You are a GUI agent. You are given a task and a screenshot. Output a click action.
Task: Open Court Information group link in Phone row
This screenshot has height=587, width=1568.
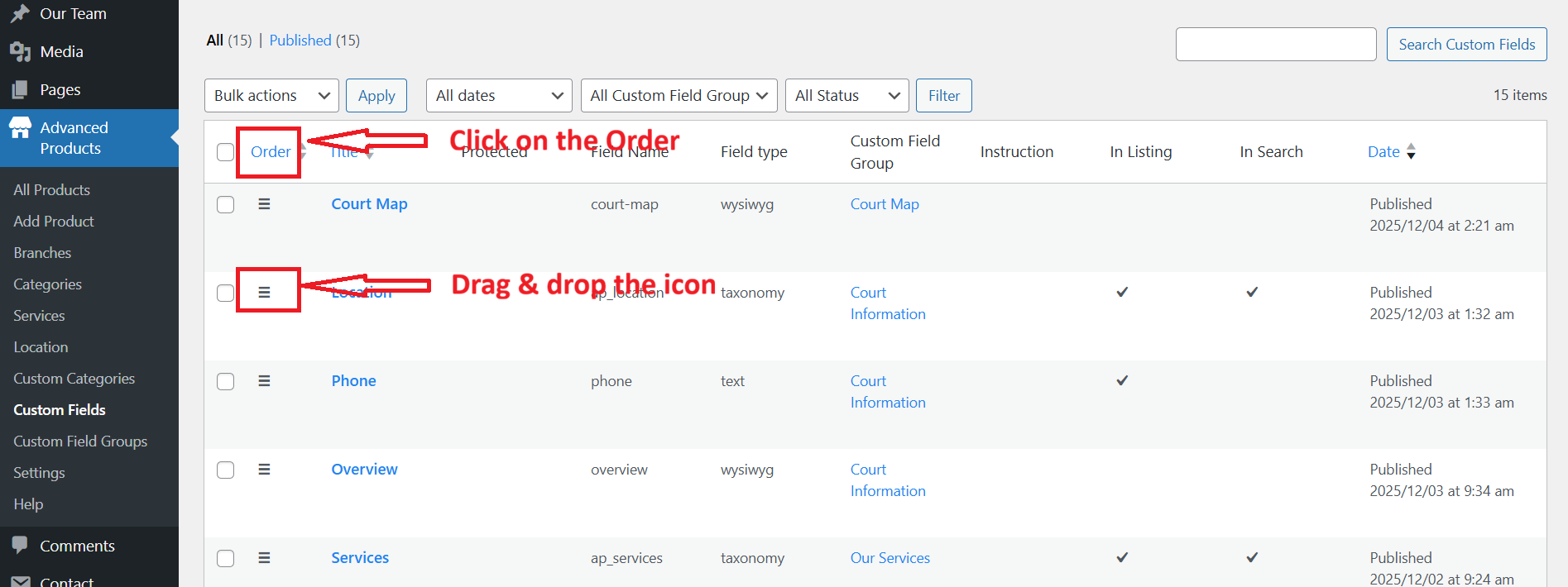[888, 391]
